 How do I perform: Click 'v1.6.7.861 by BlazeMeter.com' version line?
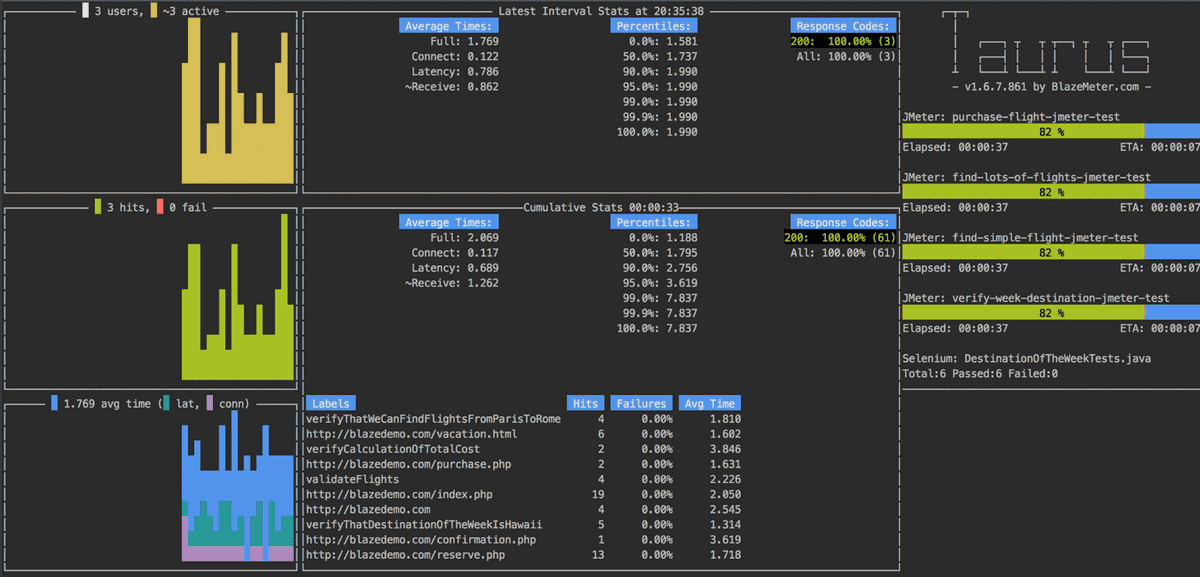[x=1051, y=87]
